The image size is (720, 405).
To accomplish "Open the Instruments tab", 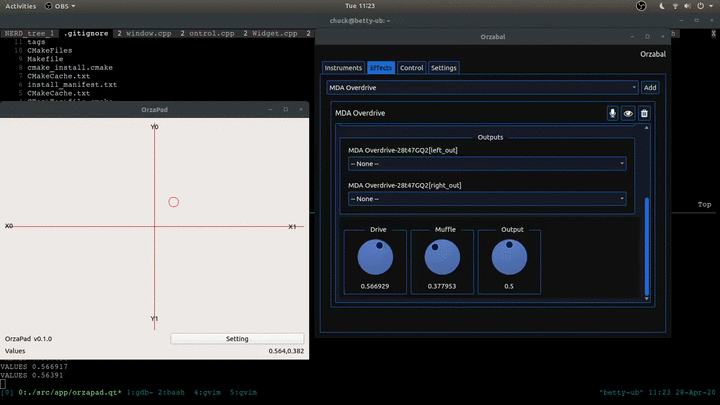I will 343,68.
